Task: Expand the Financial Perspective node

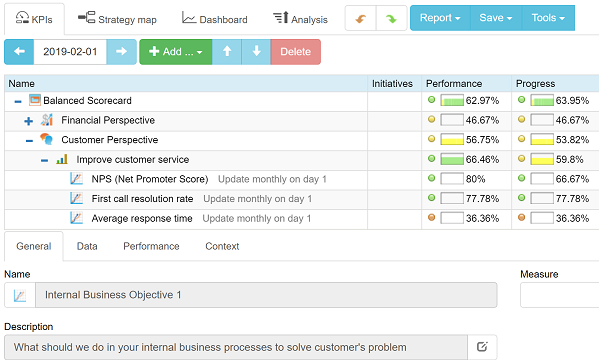Action: point(28,121)
